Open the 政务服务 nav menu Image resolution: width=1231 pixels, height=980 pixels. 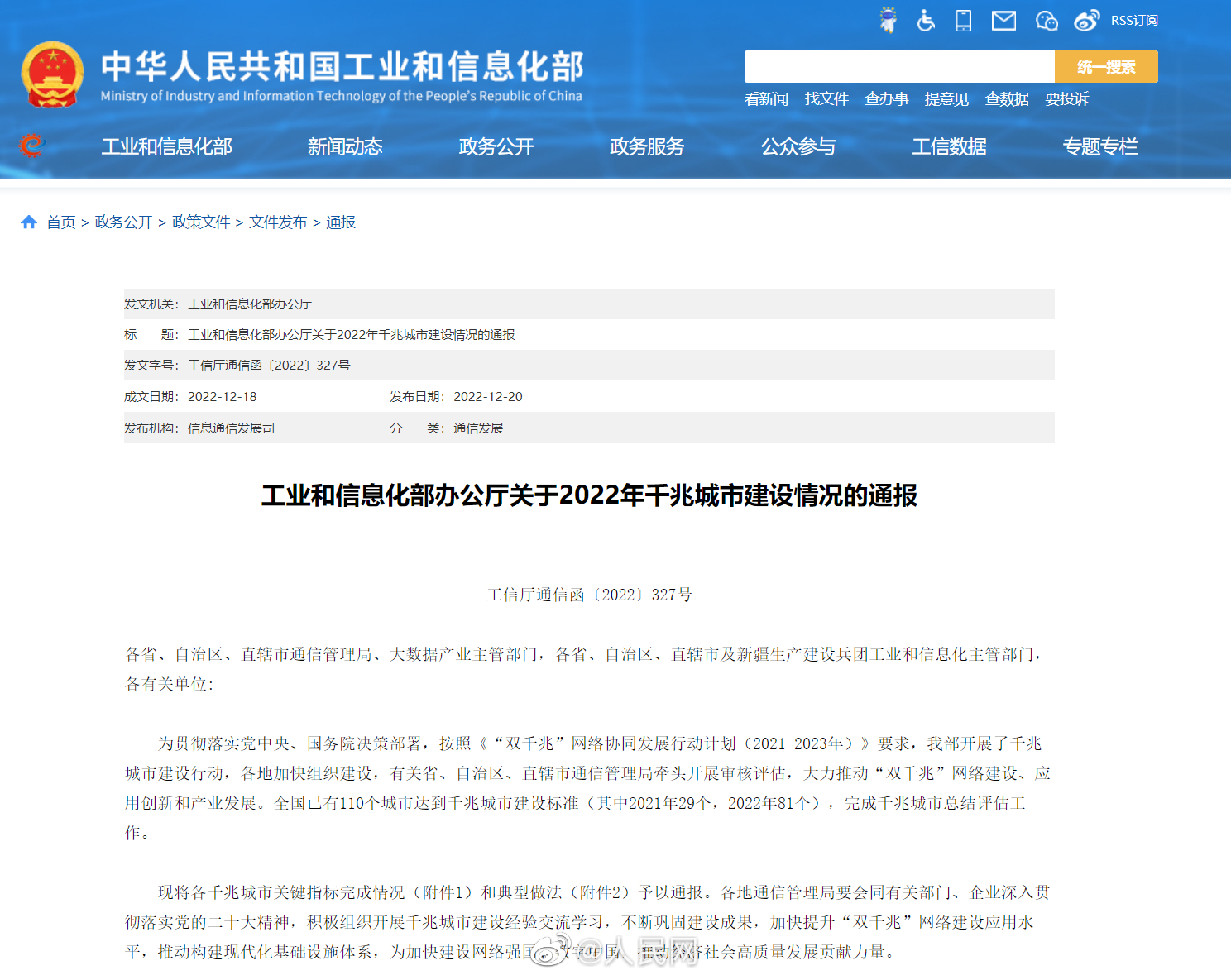pyautogui.click(x=647, y=146)
